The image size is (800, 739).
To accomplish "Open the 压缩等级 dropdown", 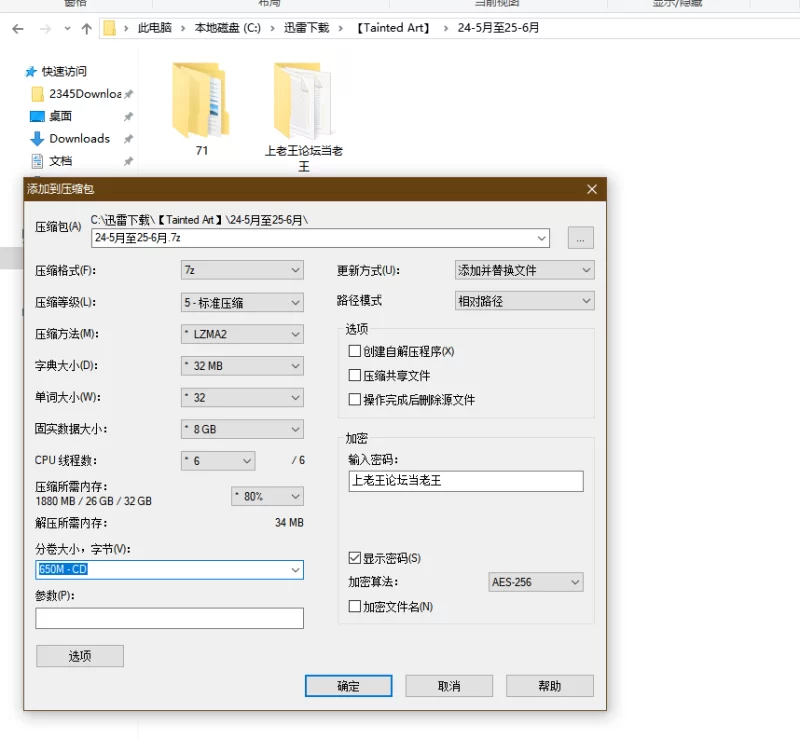I will tap(242, 303).
